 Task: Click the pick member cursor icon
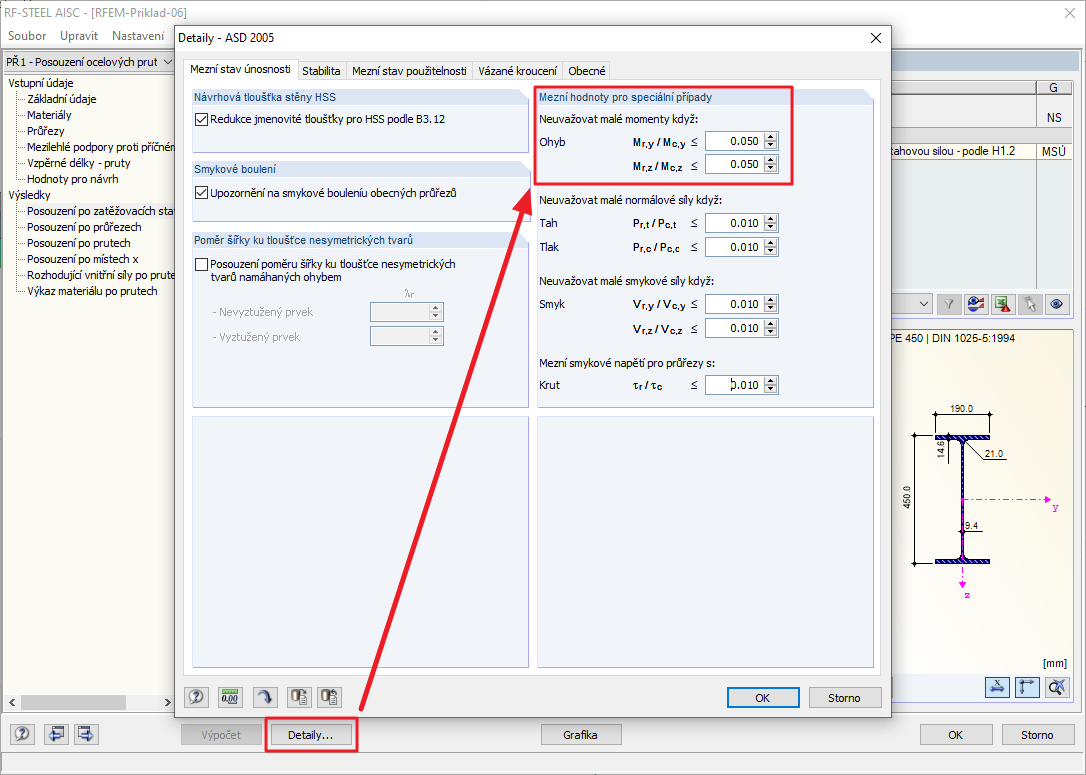1030,304
